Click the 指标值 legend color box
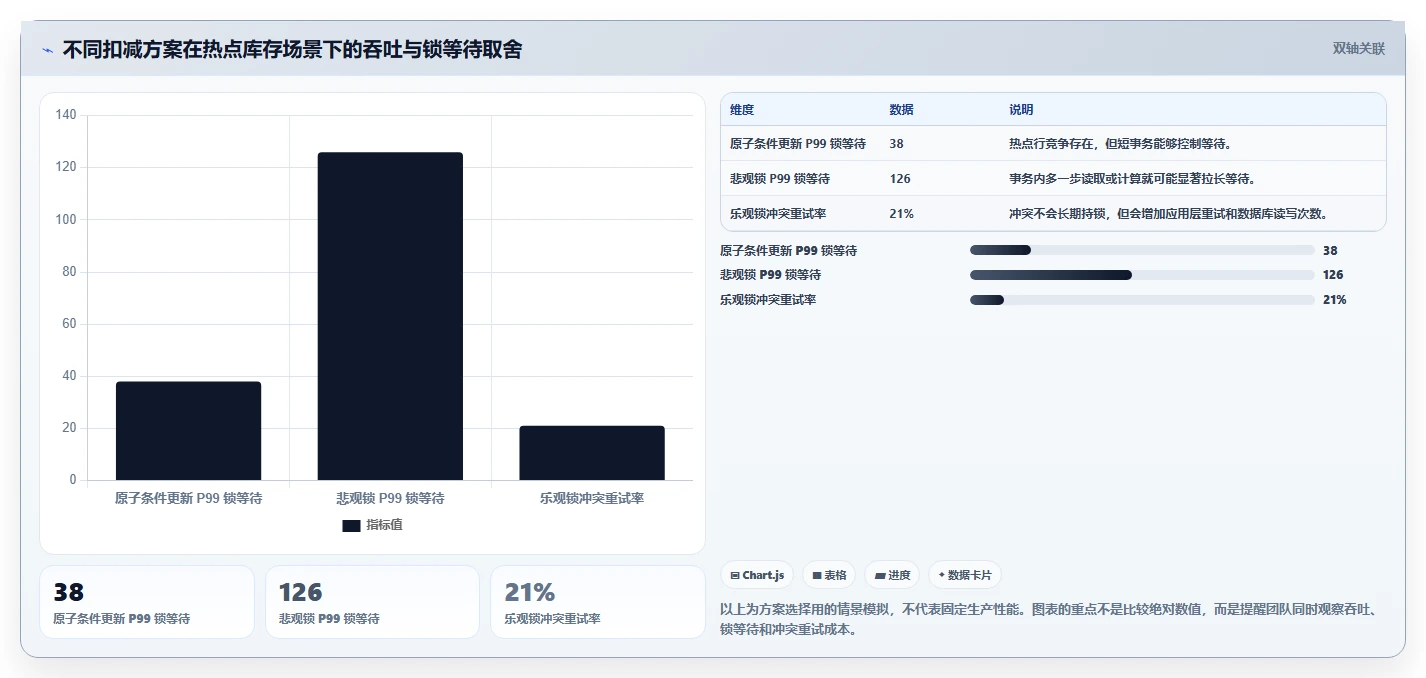This screenshot has height=678, width=1426. pos(351,525)
